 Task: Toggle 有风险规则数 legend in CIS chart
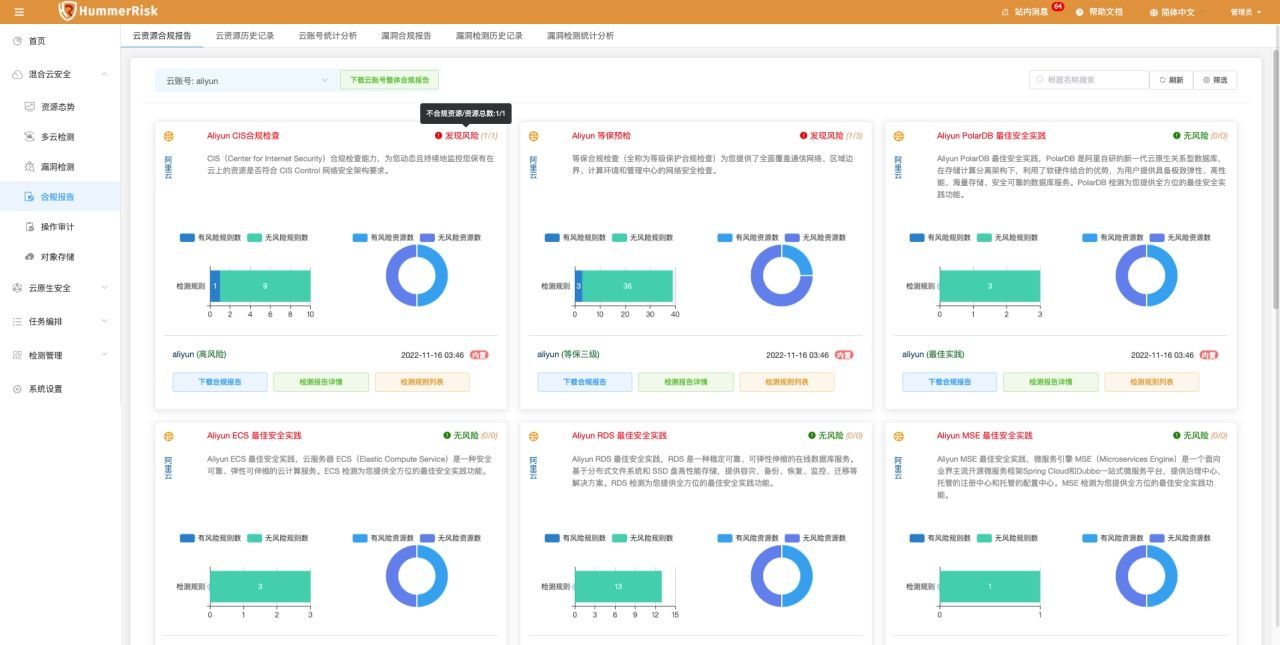pyautogui.click(x=209, y=238)
